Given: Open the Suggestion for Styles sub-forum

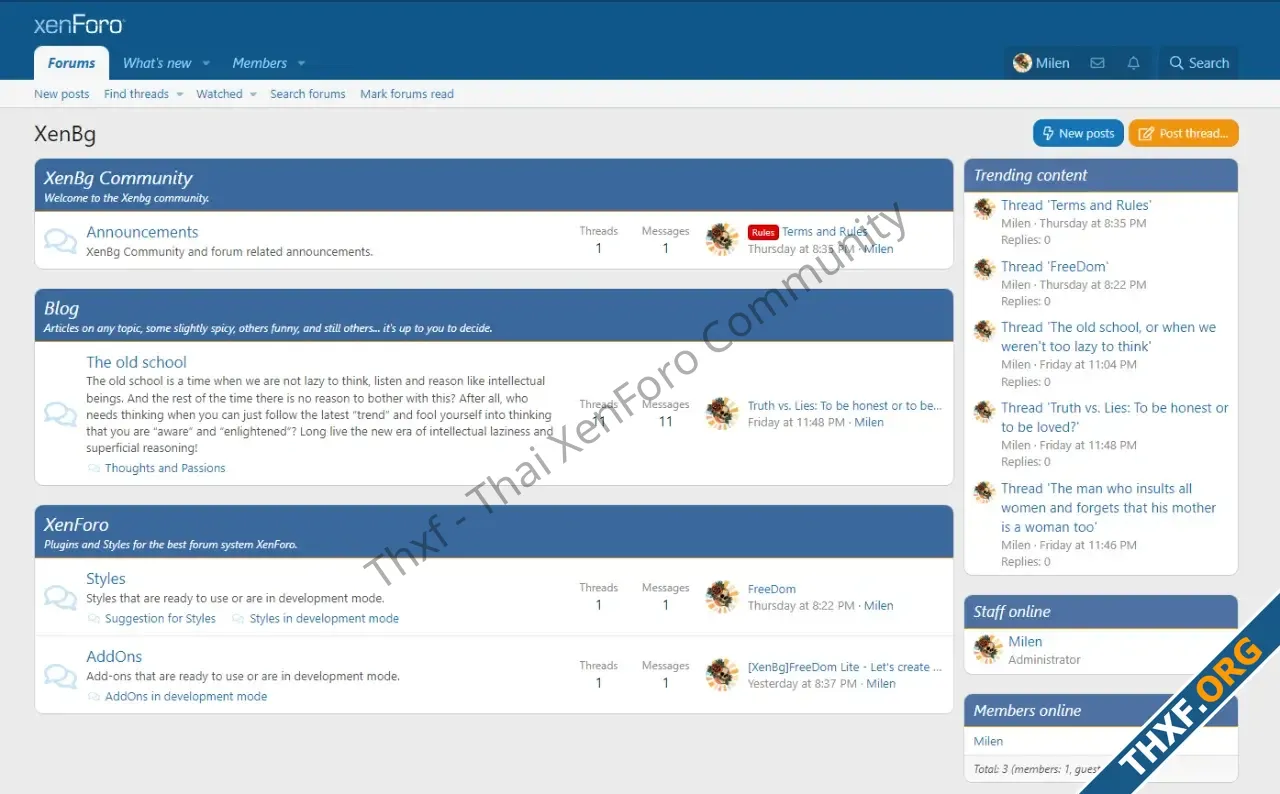Looking at the screenshot, I should 160,619.
